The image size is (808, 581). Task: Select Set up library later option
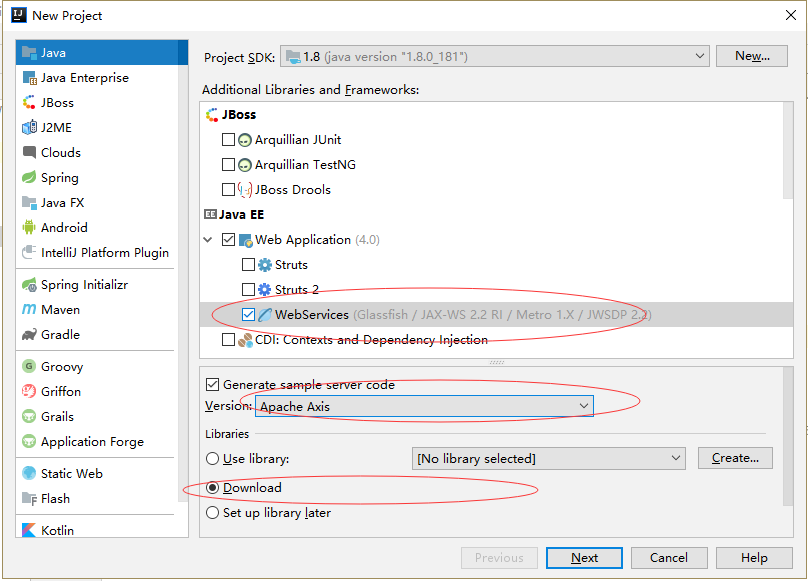pos(212,513)
